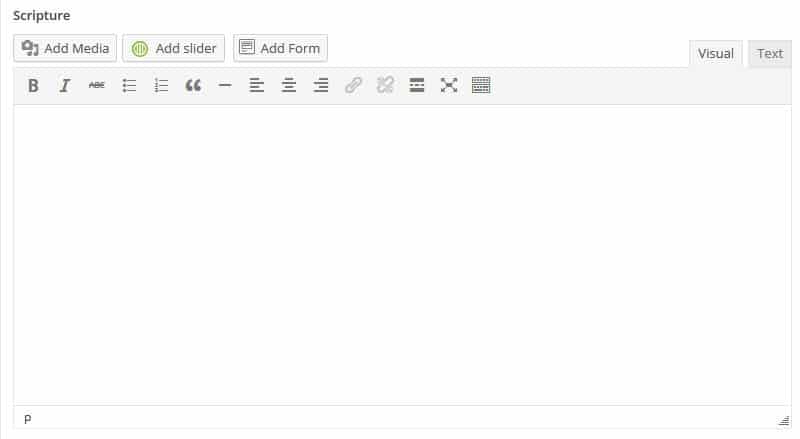
Task: Insert a blockquote
Action: point(193,85)
